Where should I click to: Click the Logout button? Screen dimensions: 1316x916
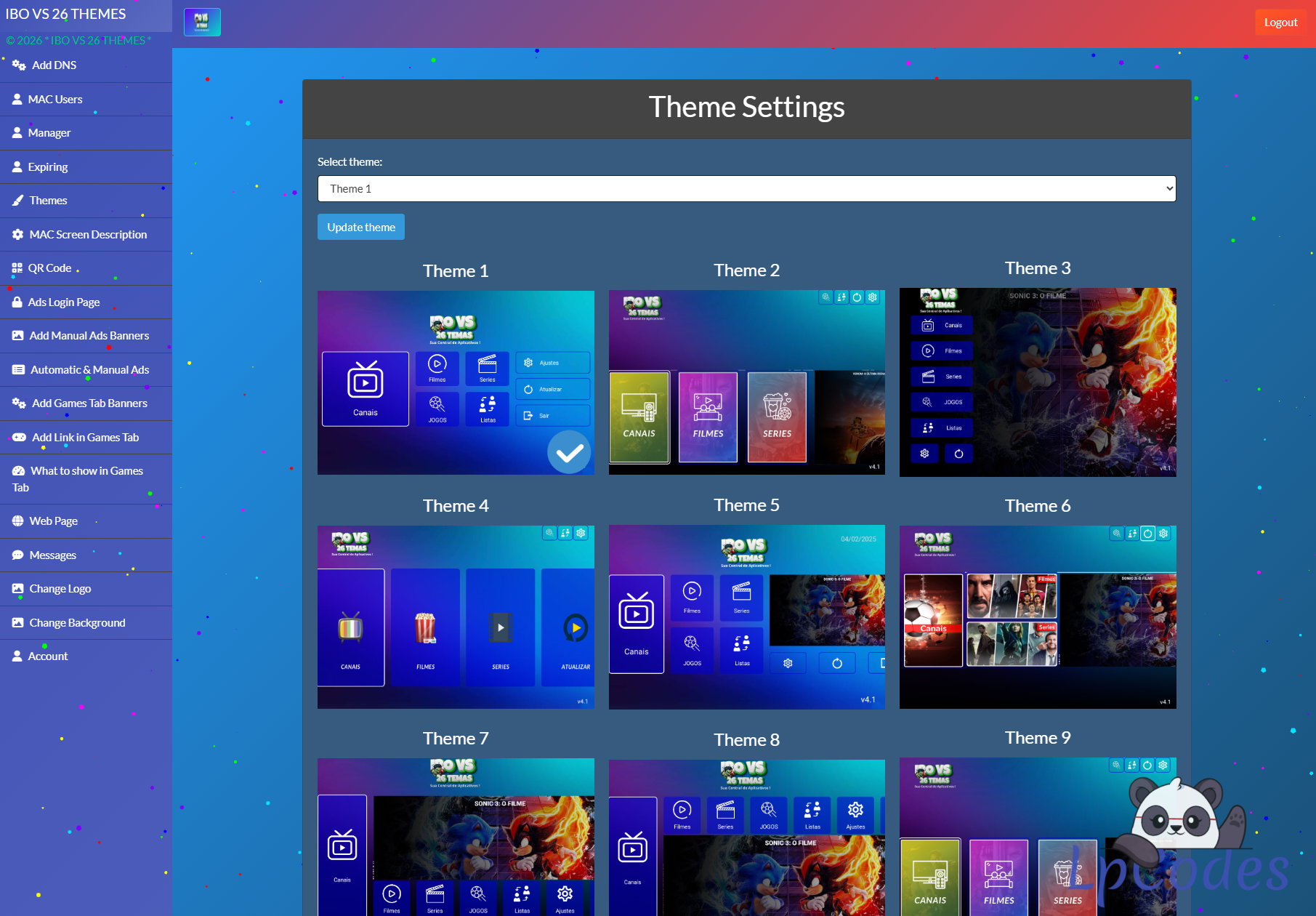tap(1280, 23)
